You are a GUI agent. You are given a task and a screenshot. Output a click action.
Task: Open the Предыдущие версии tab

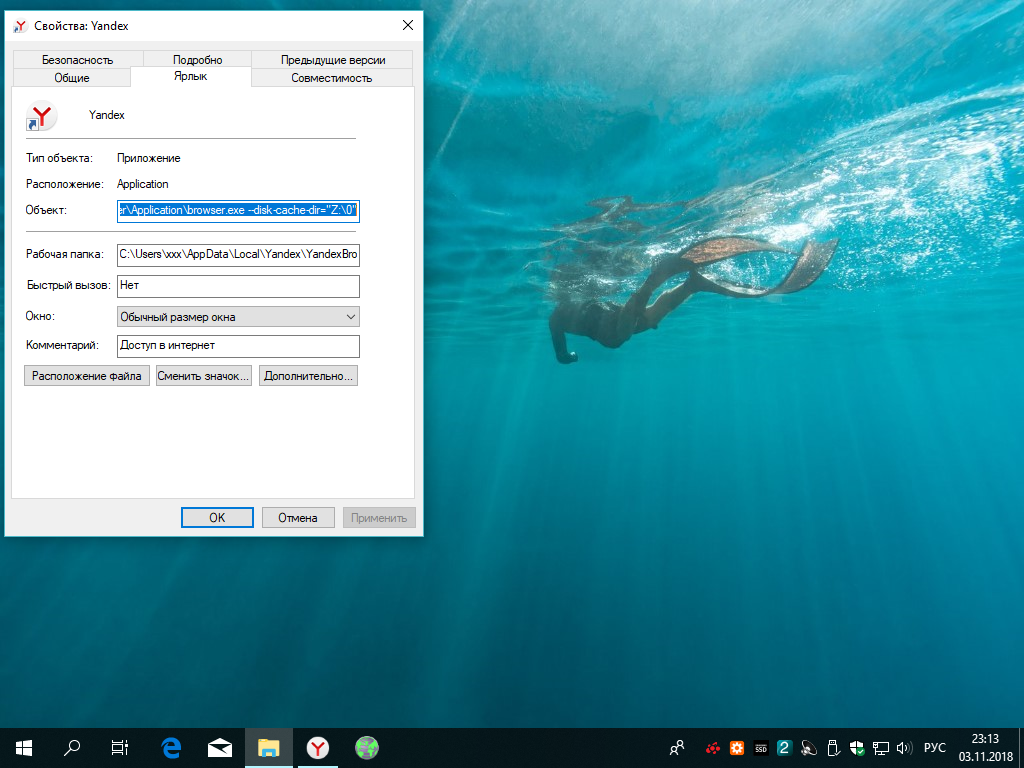332,59
